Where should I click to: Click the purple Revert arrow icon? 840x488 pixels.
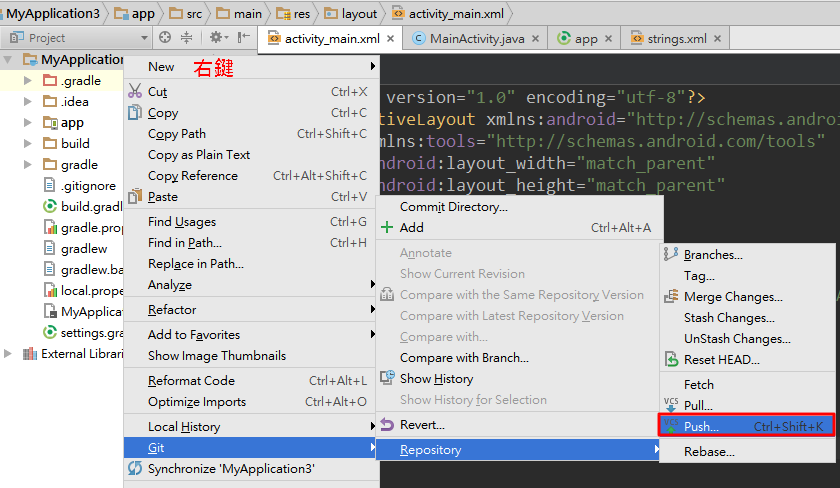click(x=387, y=424)
